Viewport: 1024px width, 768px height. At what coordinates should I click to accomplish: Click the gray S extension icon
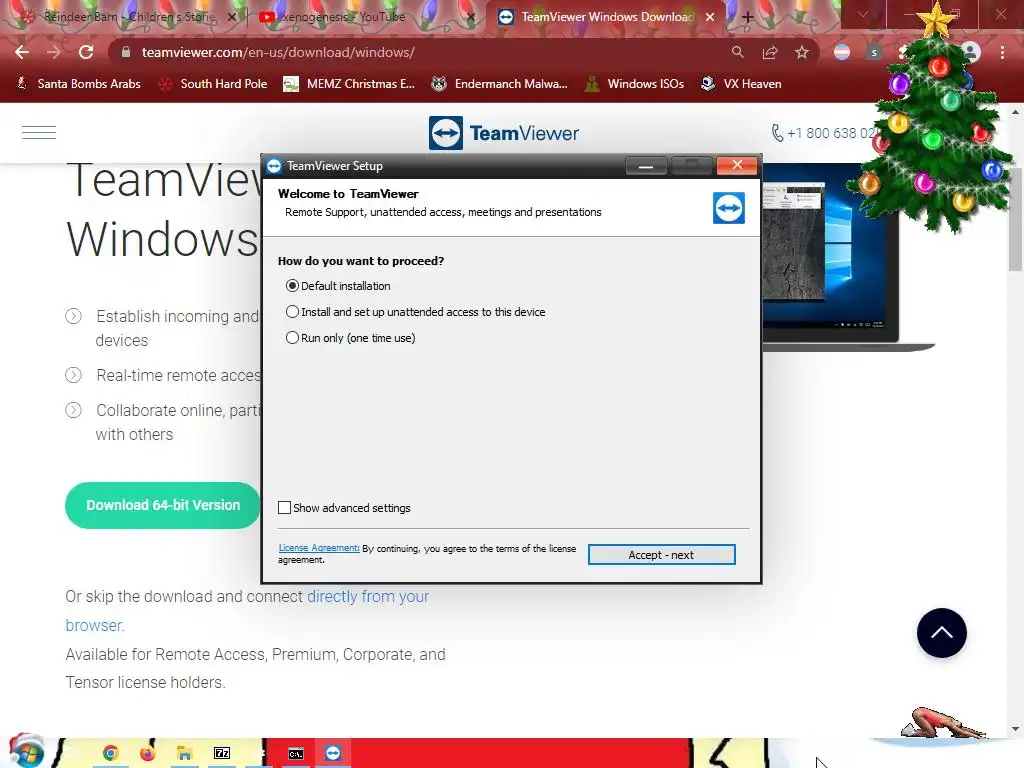click(x=874, y=52)
